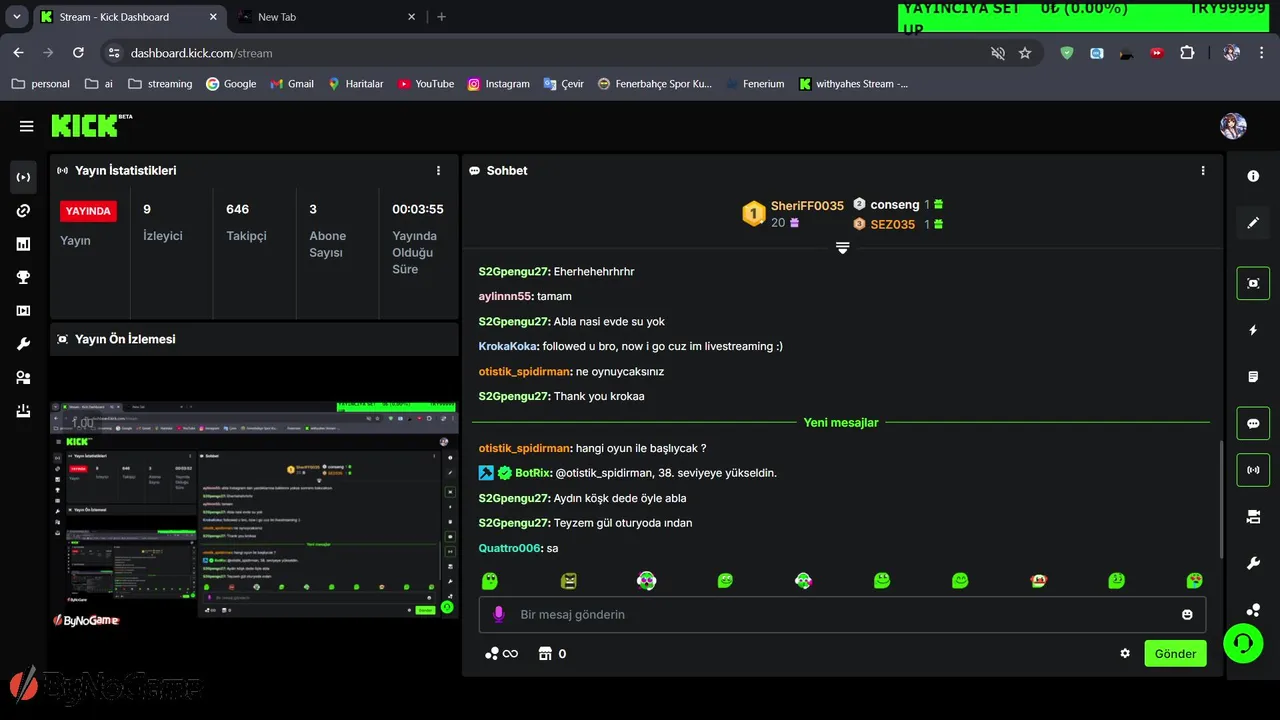Open the Instagram bookmark
The width and height of the screenshot is (1280, 720).
pos(498,84)
